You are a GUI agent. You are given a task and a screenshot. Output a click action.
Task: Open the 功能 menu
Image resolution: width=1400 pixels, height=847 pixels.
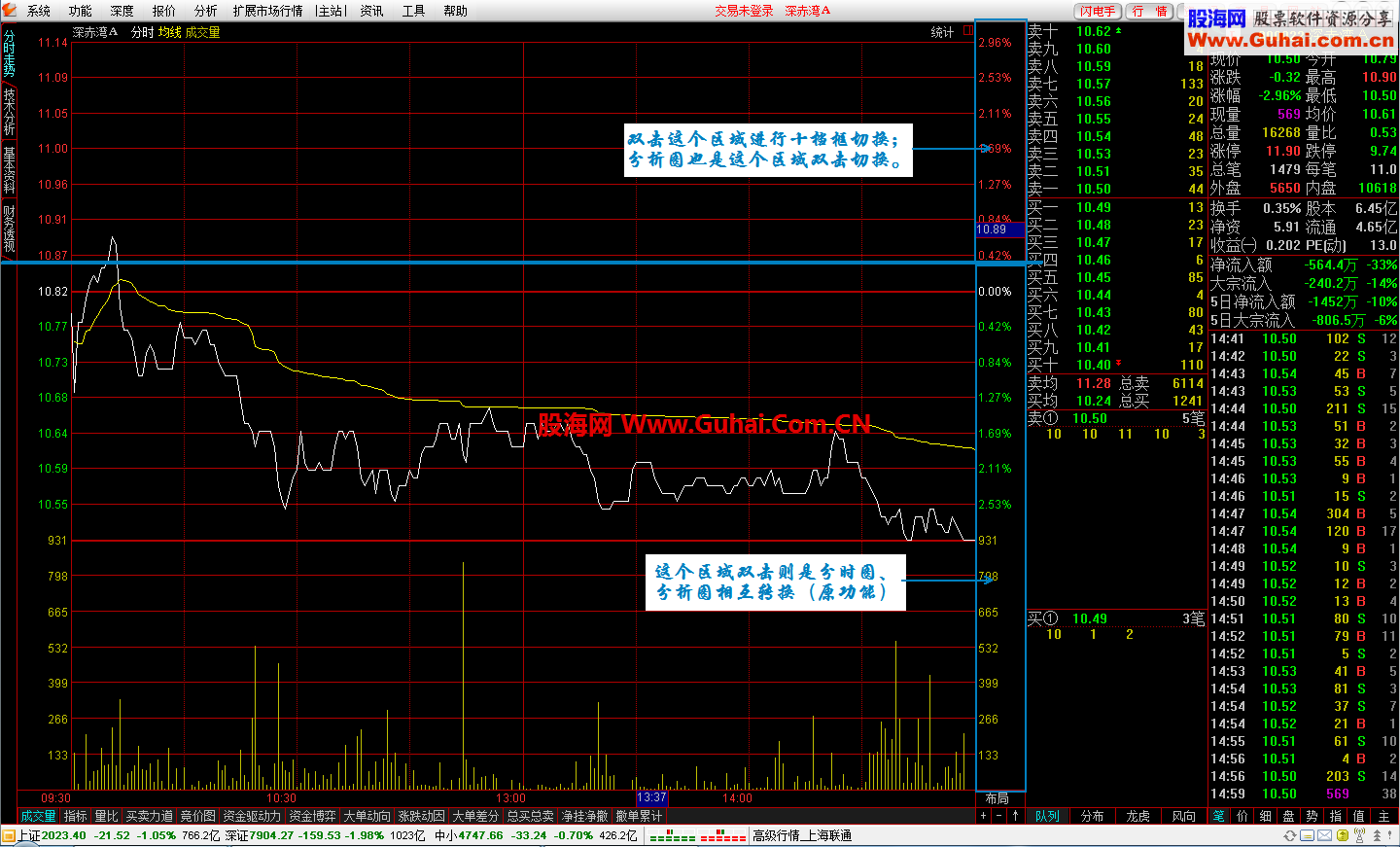(81, 11)
